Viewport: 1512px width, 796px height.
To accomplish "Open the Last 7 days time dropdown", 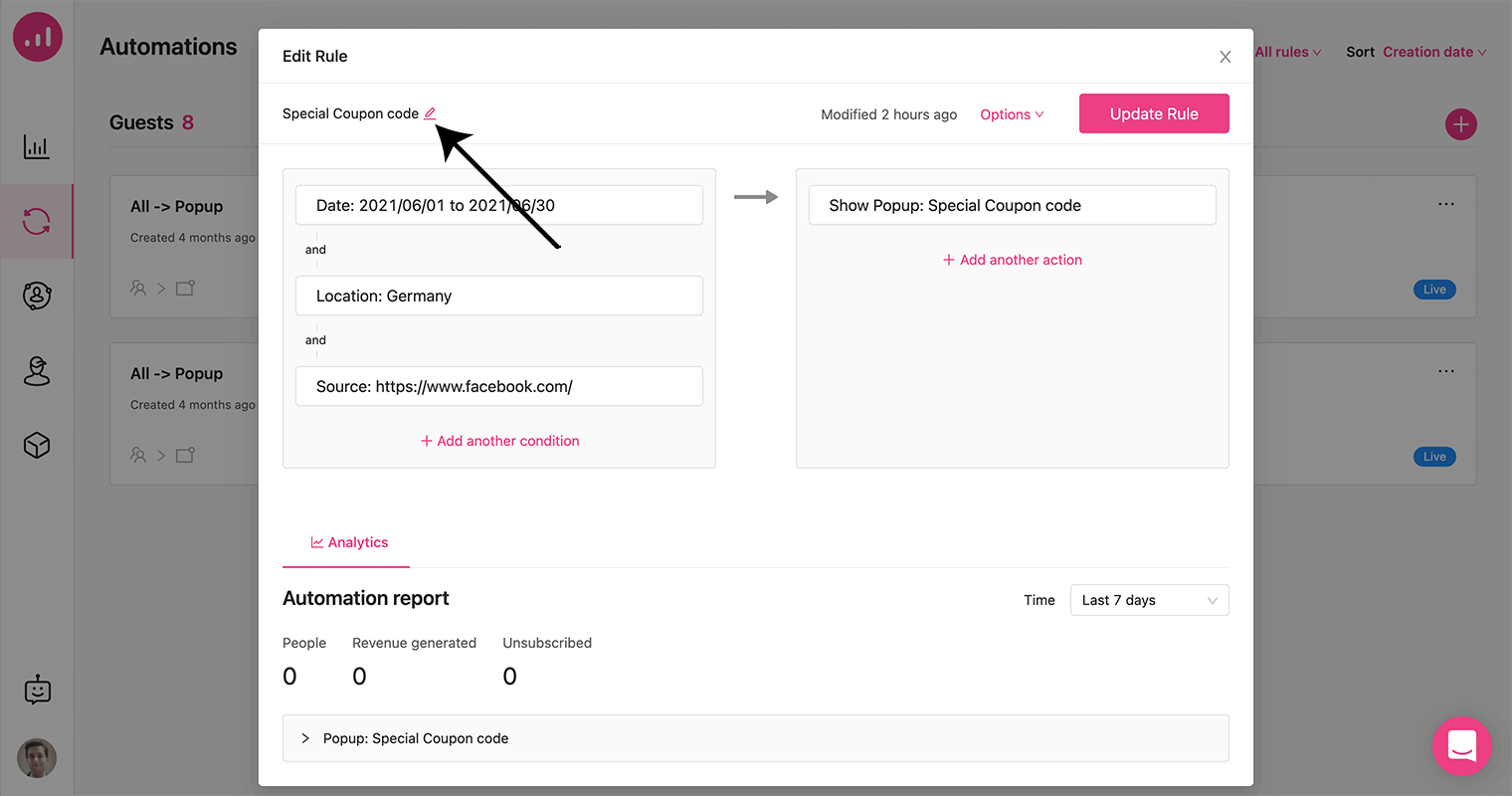I will point(1150,600).
